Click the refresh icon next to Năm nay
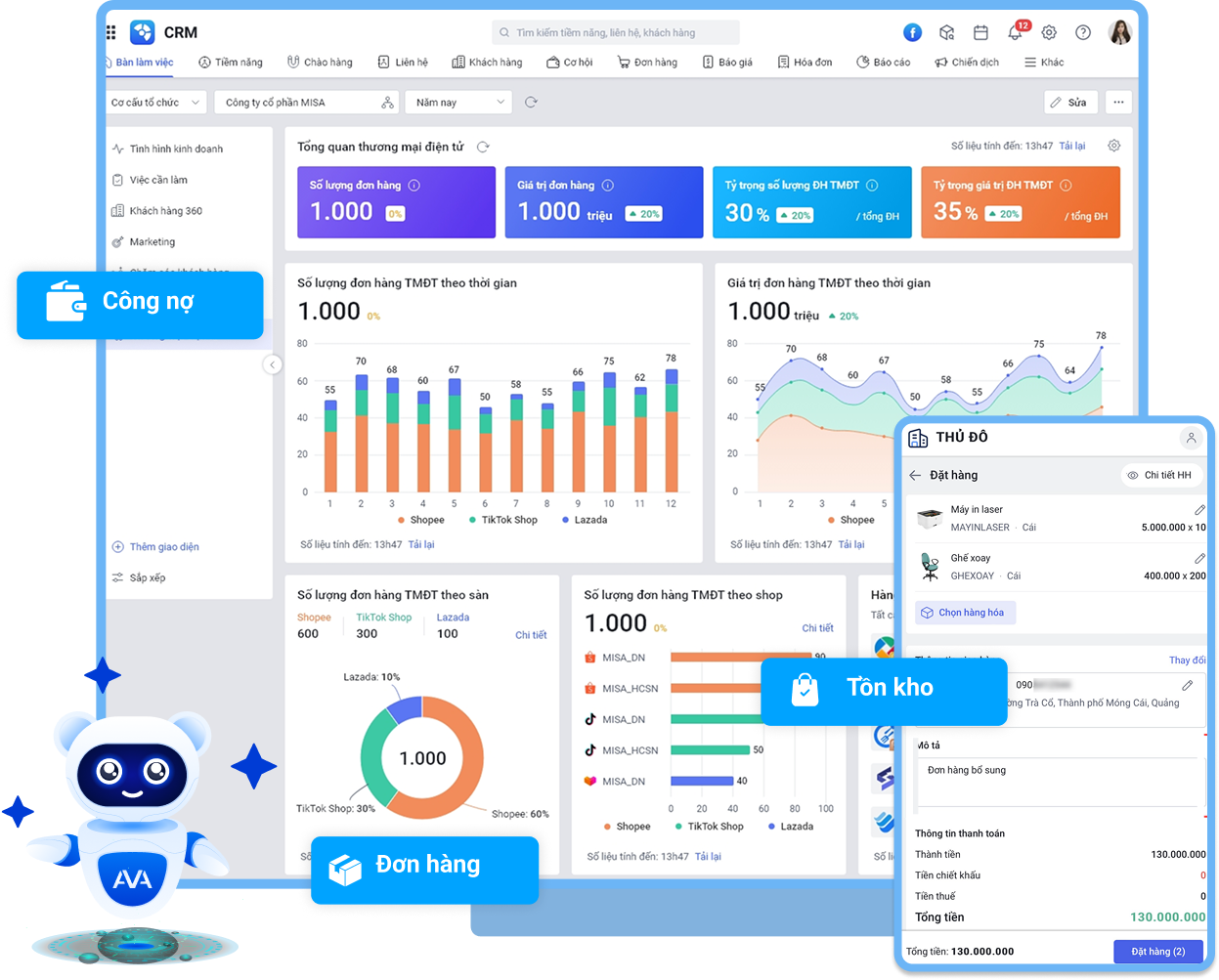The width and height of the screenshot is (1219, 980). 531,102
